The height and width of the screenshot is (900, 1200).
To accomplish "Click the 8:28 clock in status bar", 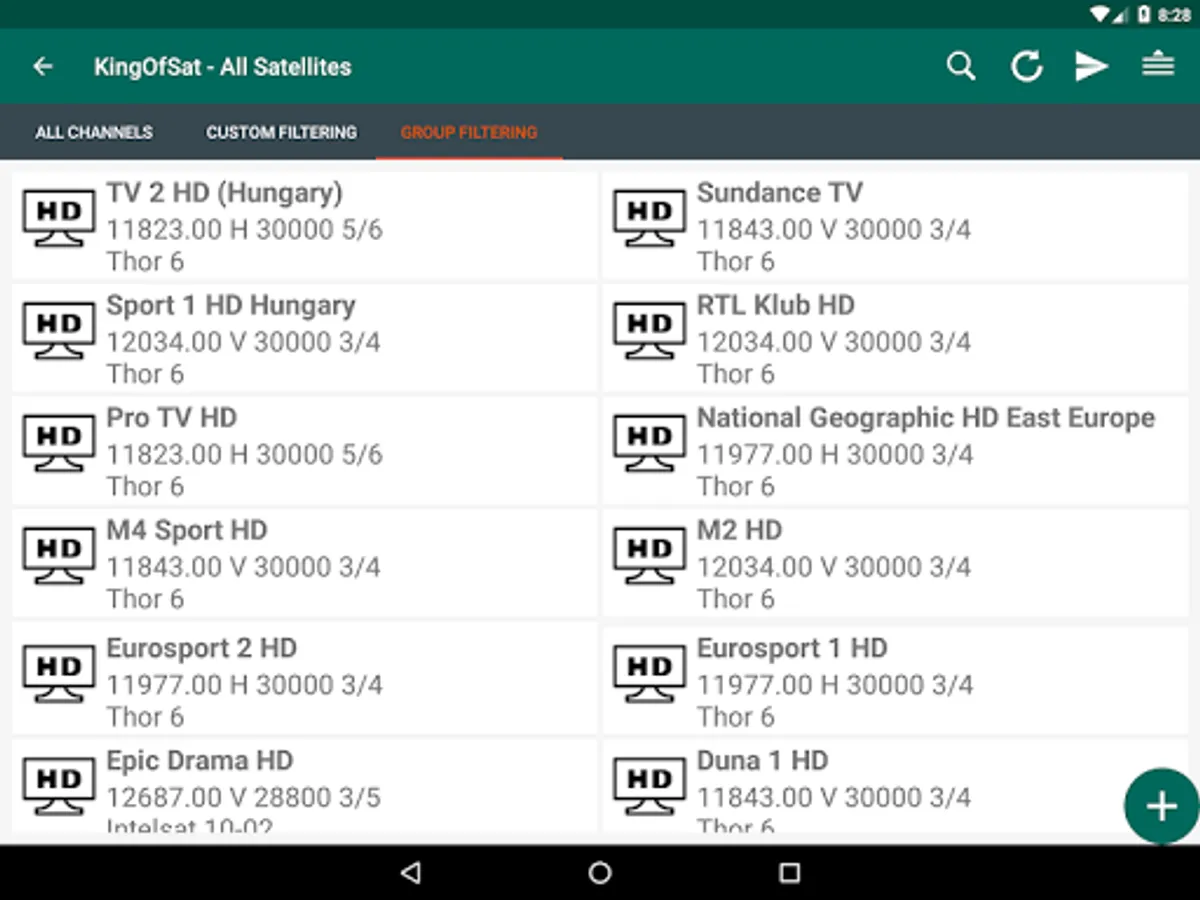I will [x=1174, y=15].
